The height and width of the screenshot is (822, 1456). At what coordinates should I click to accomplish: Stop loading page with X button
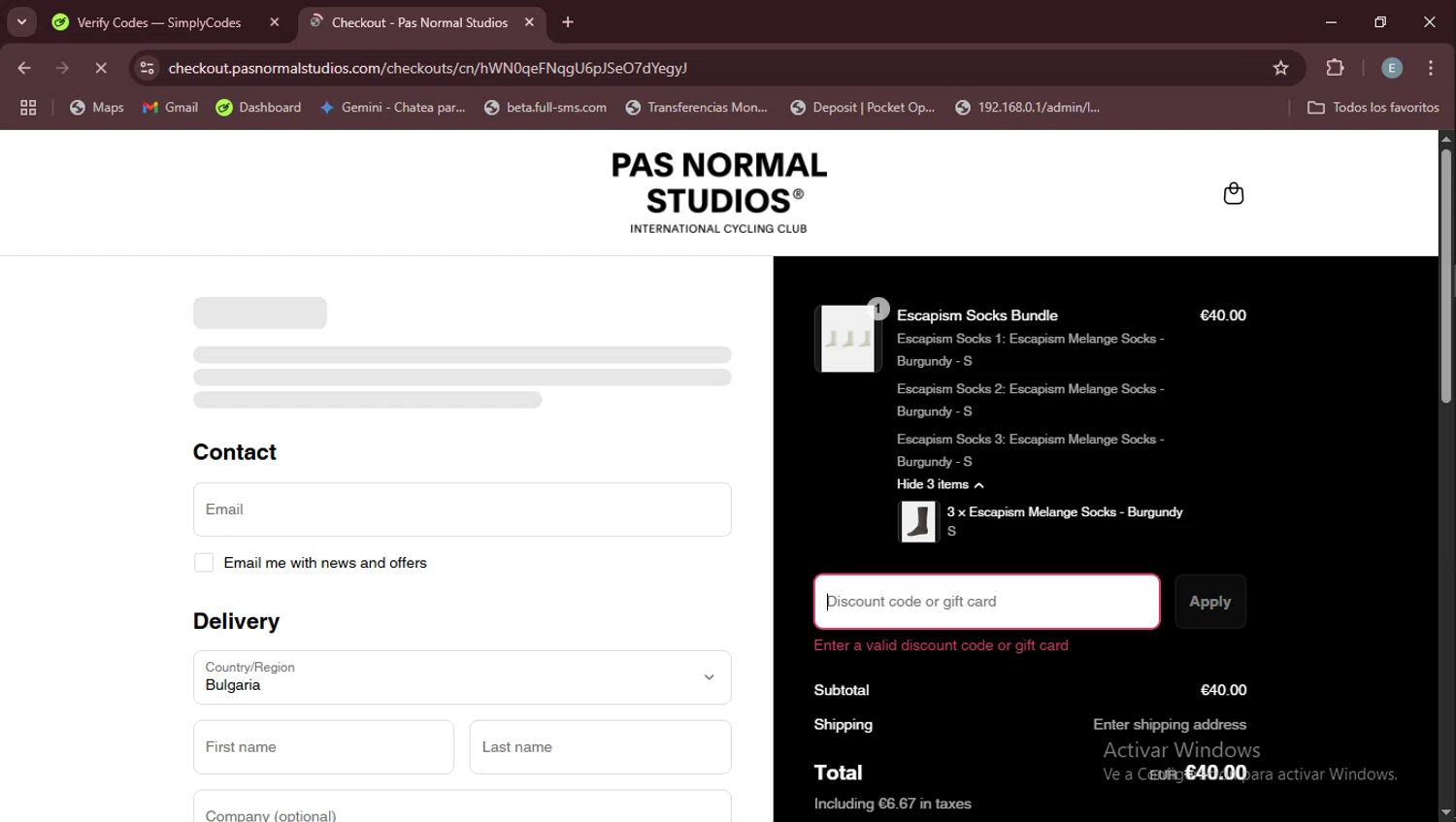(x=101, y=68)
